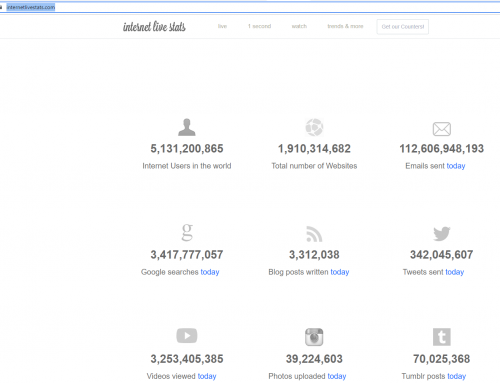Select the 3,253,405,385 videos counter

point(187,359)
